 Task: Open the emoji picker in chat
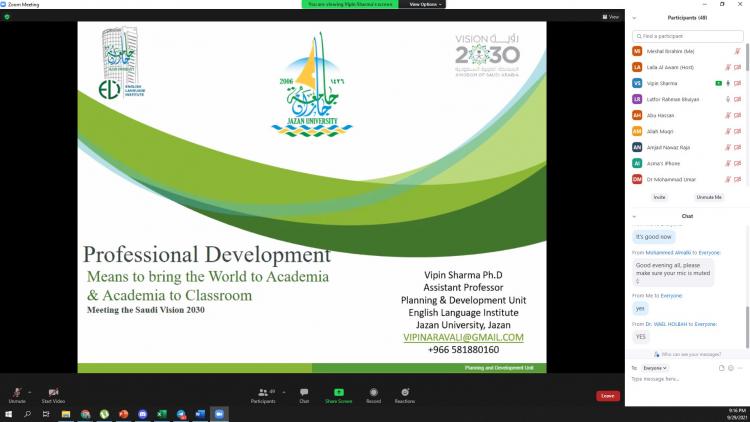click(x=730, y=368)
